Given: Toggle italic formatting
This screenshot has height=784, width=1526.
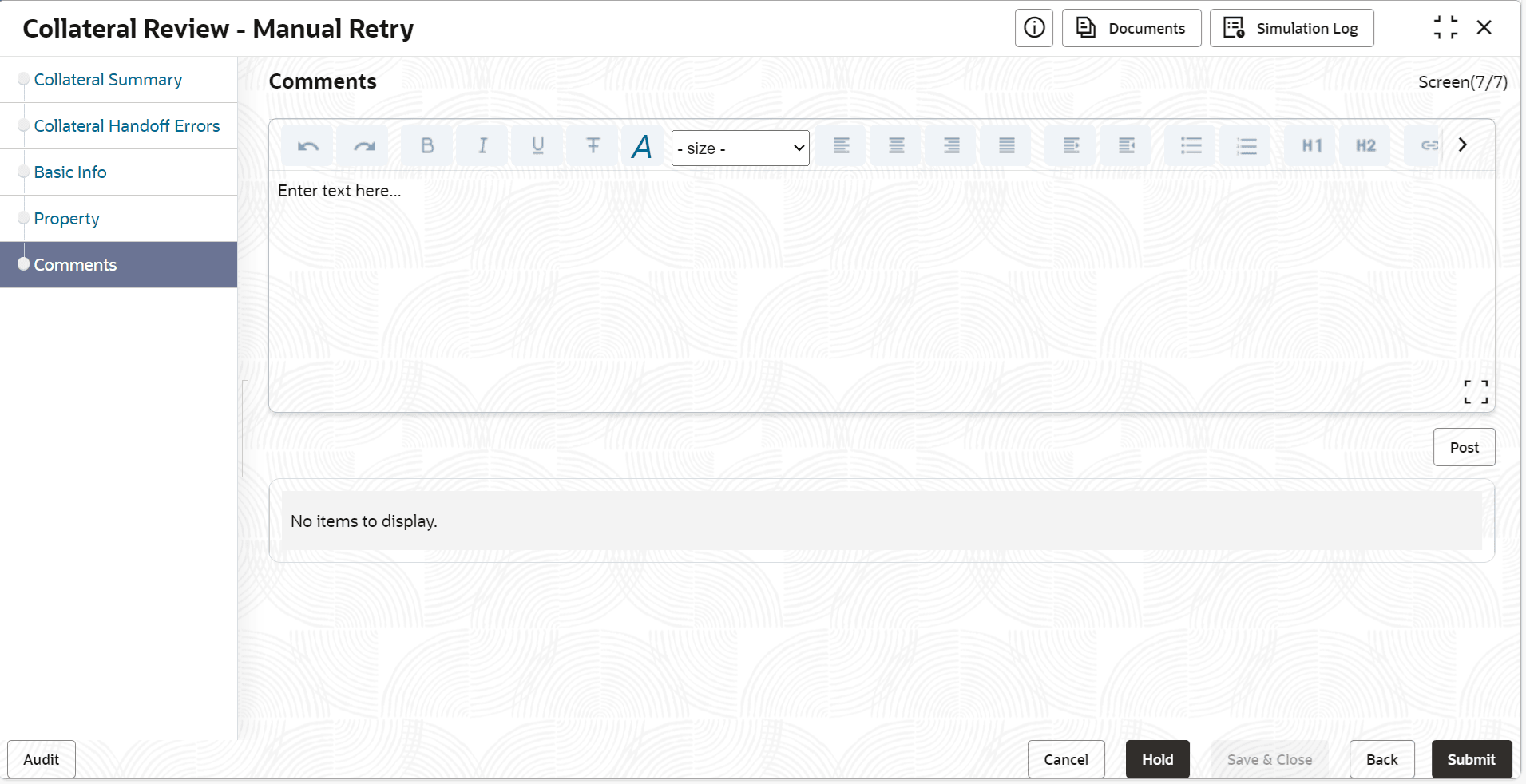Looking at the screenshot, I should (482, 146).
